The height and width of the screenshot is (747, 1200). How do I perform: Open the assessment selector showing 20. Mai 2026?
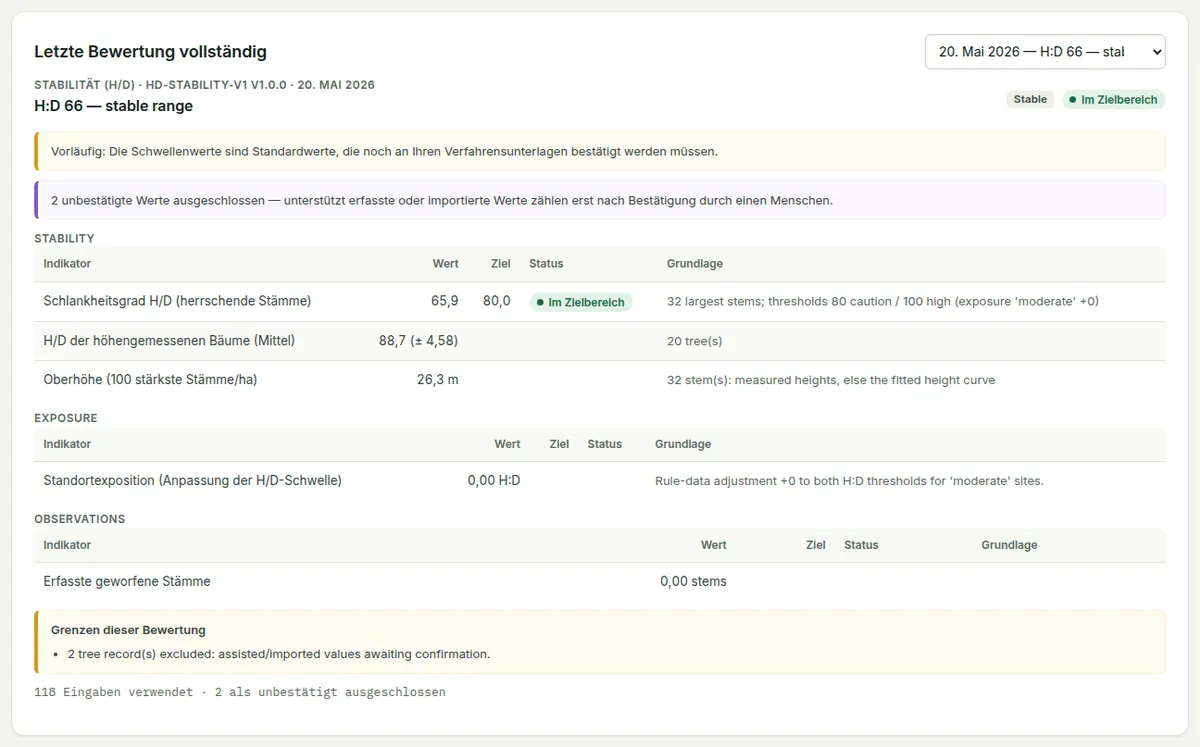(1045, 52)
